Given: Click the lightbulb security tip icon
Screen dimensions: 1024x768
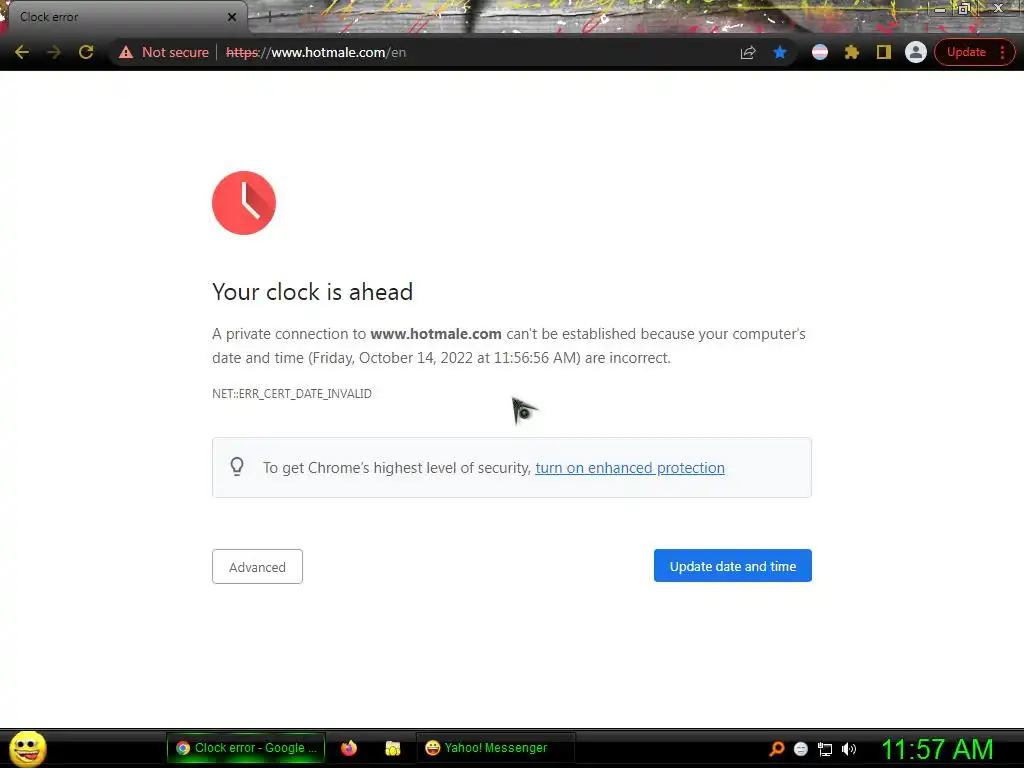Looking at the screenshot, I should (237, 466).
